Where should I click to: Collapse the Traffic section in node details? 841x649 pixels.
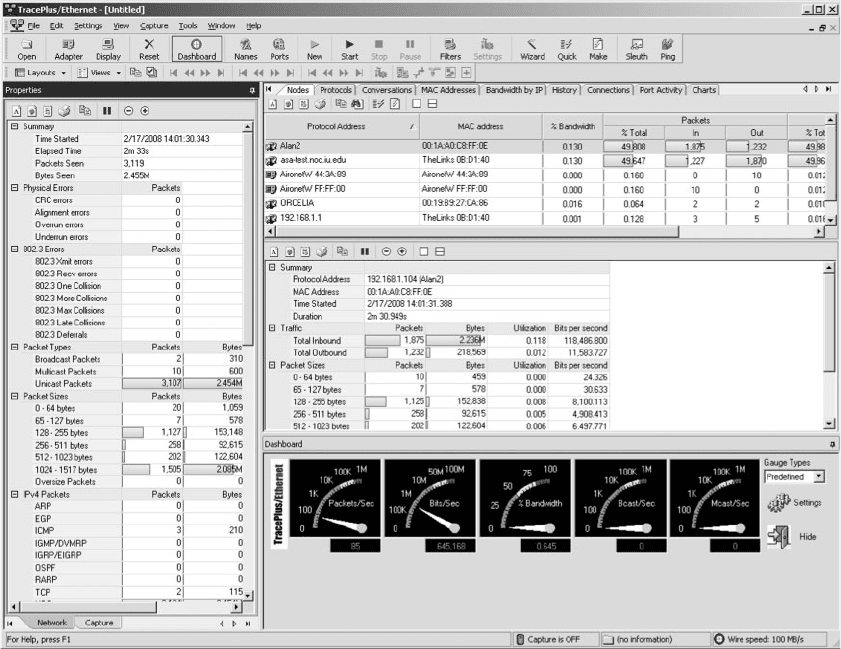coord(272,328)
